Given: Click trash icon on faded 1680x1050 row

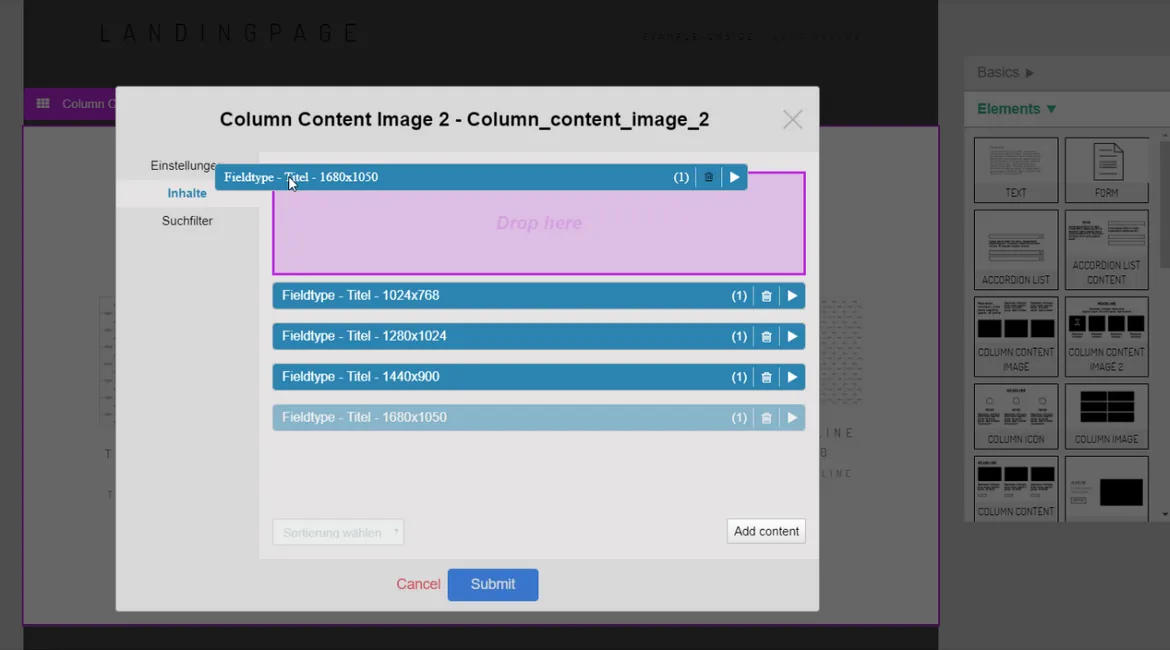Looking at the screenshot, I should (x=766, y=418).
